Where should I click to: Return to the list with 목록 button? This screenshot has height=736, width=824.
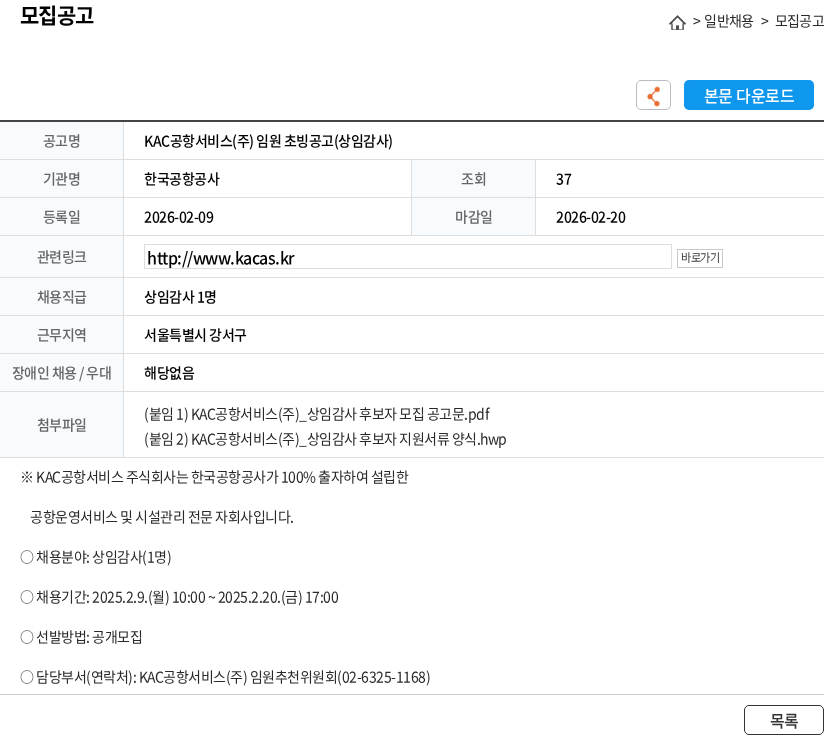[x=784, y=720]
